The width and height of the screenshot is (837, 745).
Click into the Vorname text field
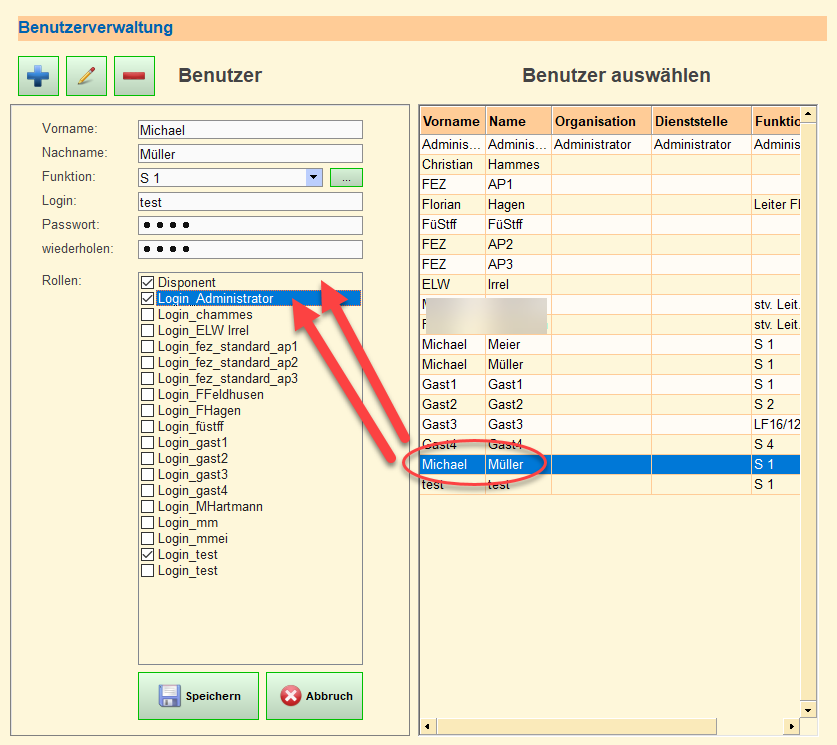(250, 130)
